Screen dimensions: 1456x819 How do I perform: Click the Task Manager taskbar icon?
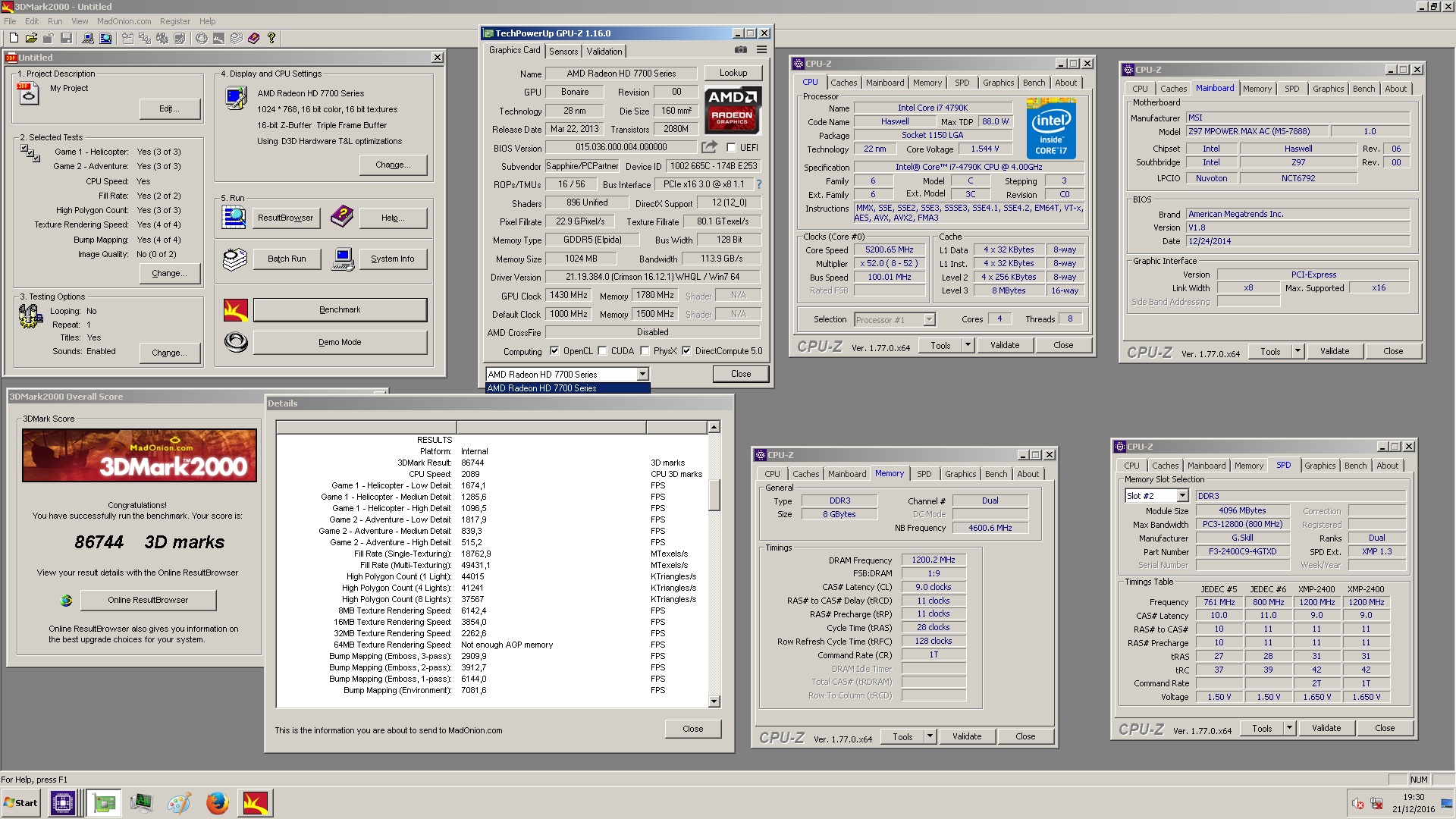[x=141, y=802]
